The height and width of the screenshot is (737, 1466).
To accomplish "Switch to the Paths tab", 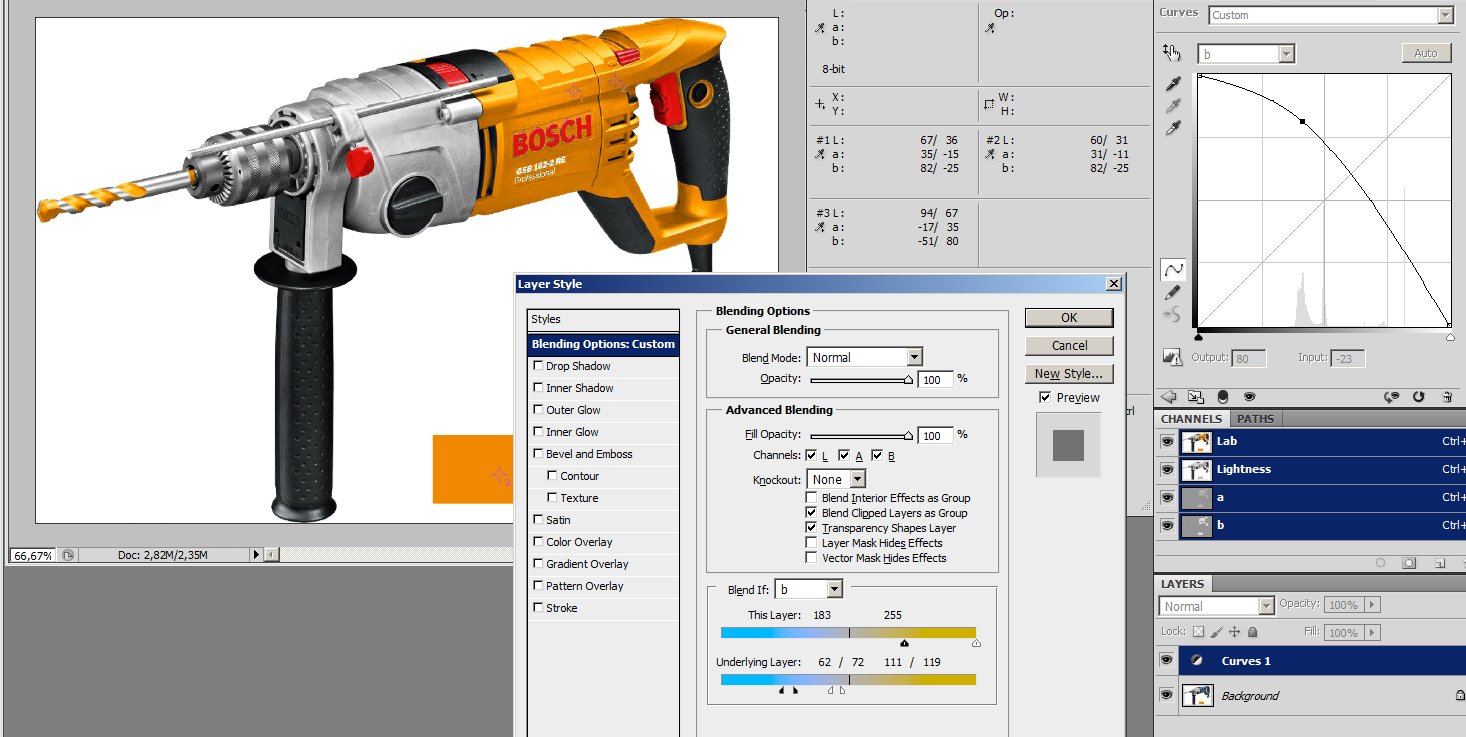I will point(1255,419).
